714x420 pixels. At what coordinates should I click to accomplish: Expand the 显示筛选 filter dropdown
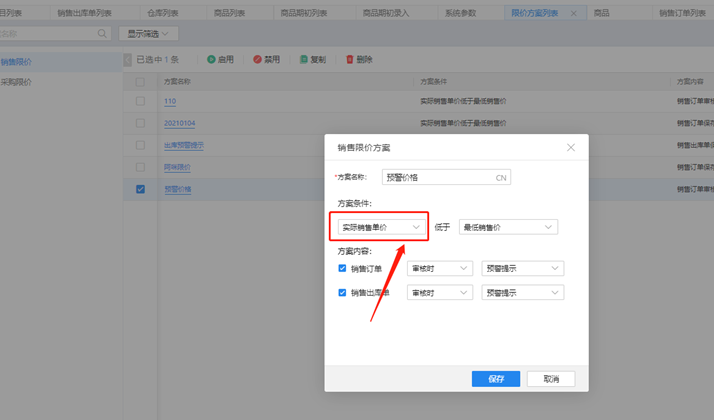(x=148, y=34)
